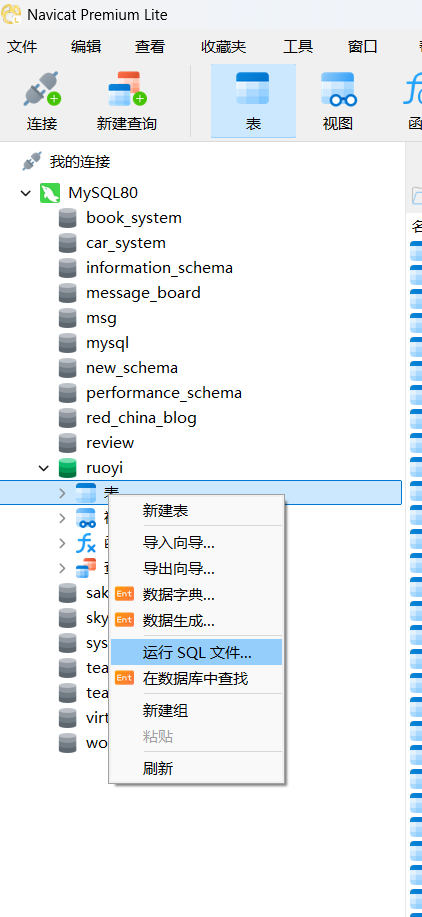Screen dimensions: 422x917
Task: Click the message_board database icon
Action: tap(68, 293)
